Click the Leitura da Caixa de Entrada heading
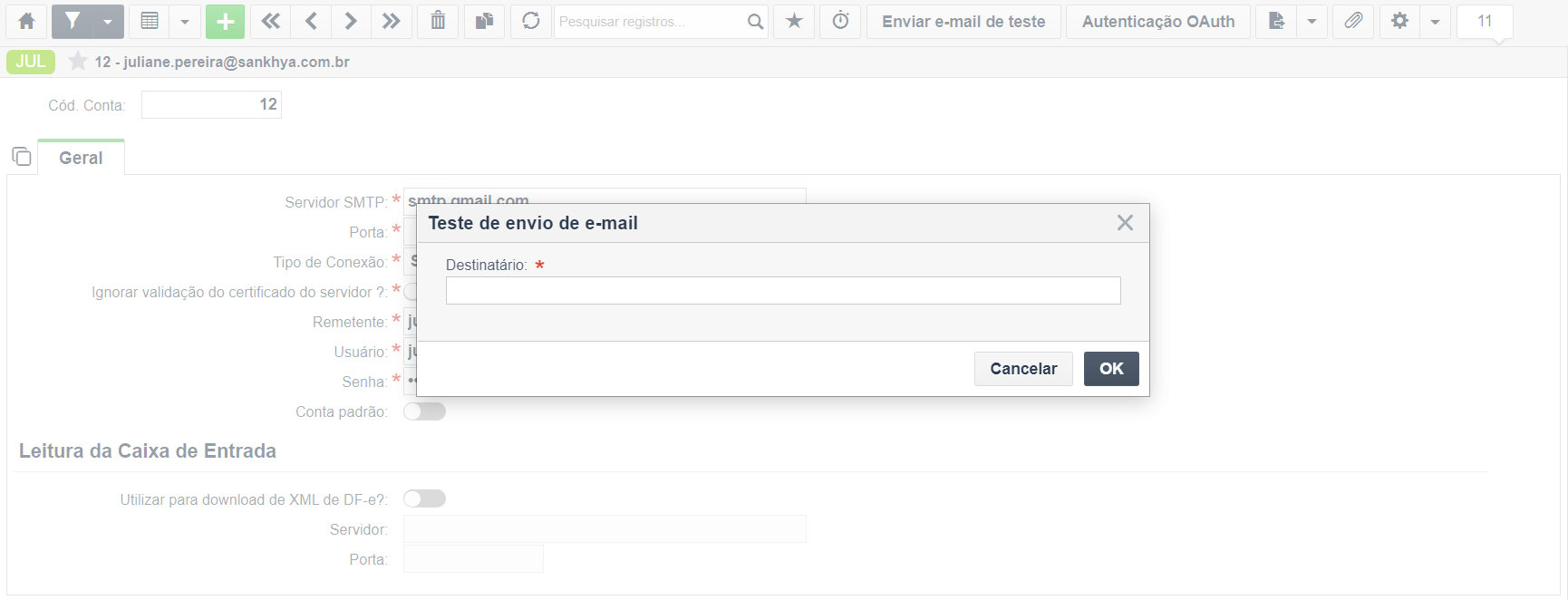Image resolution: width=1568 pixels, height=600 pixels. click(x=148, y=450)
